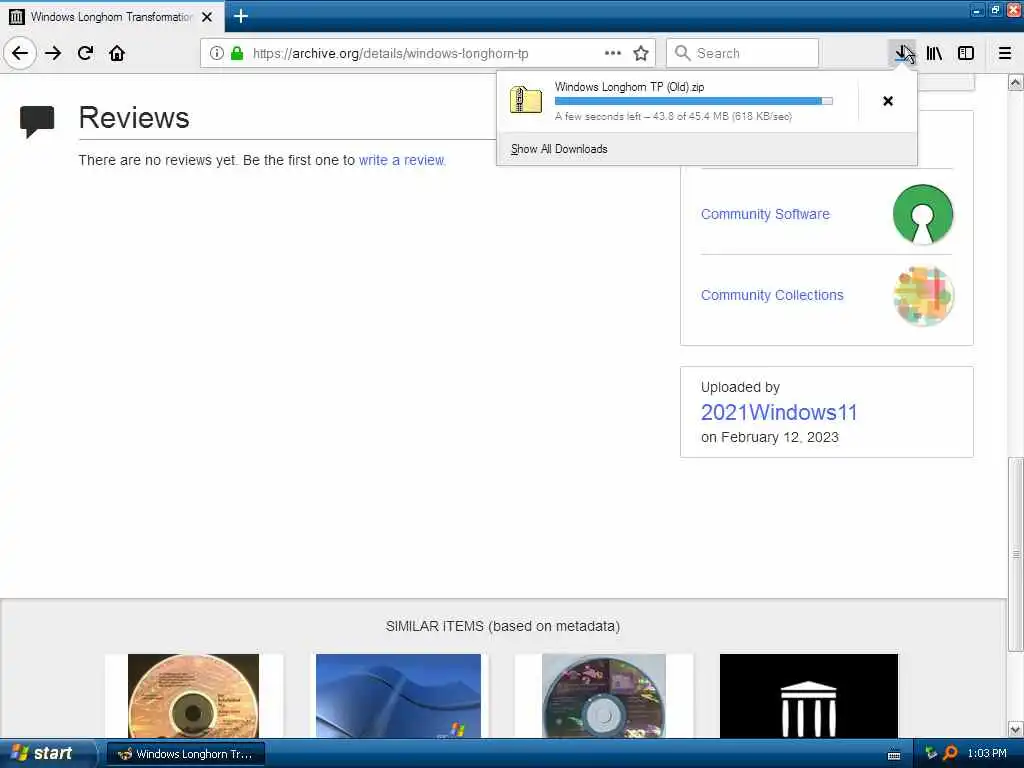This screenshot has height=768, width=1024.
Task: Select the Windows Longhorn Transformation browser tab
Action: point(112,17)
